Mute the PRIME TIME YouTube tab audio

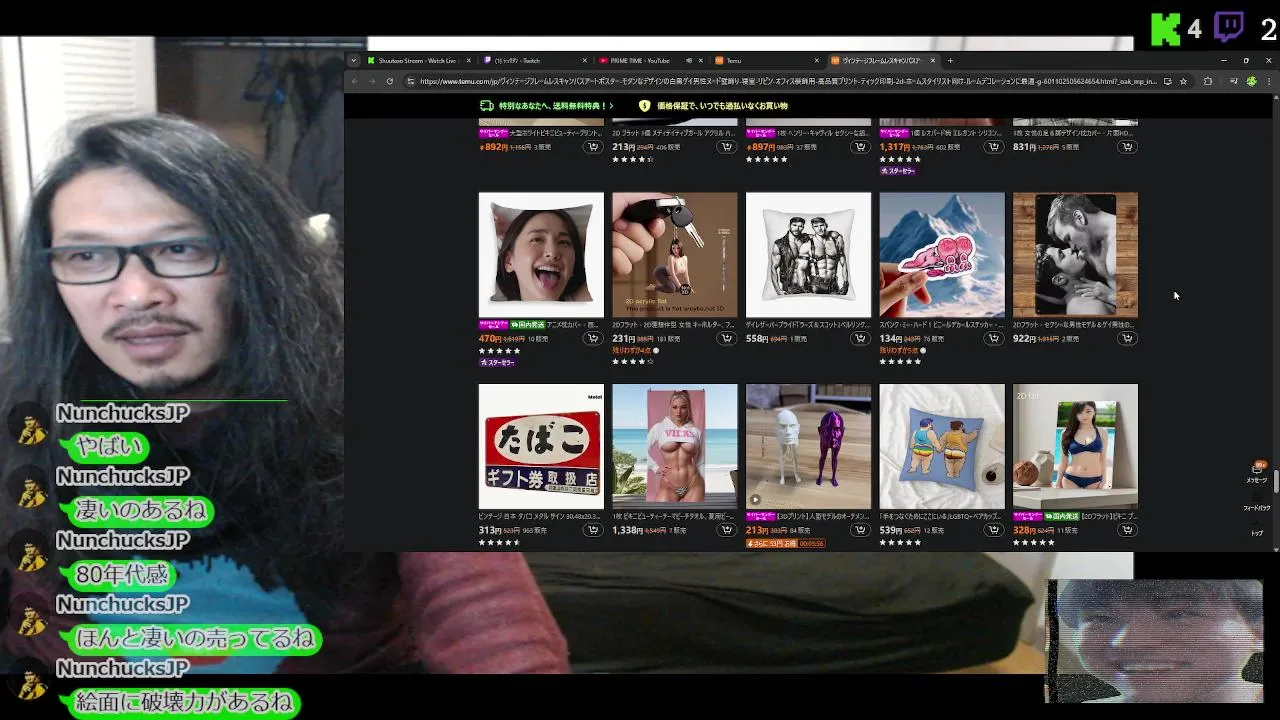click(x=688, y=61)
